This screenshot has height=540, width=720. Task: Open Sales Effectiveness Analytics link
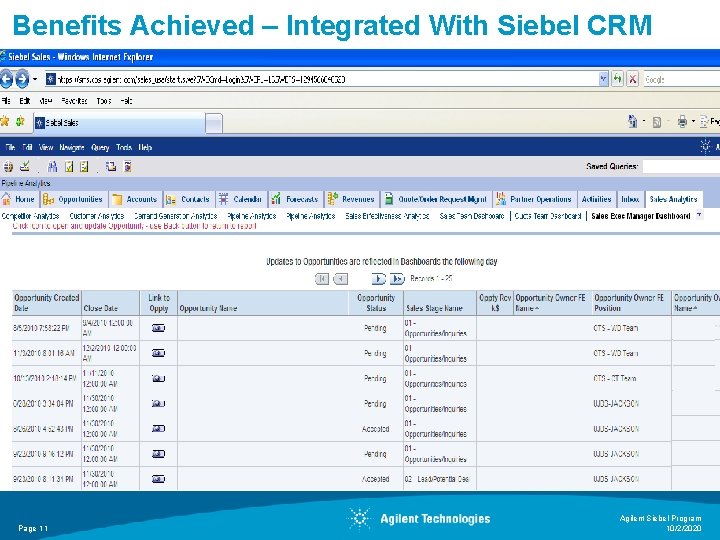pyautogui.click(x=387, y=216)
